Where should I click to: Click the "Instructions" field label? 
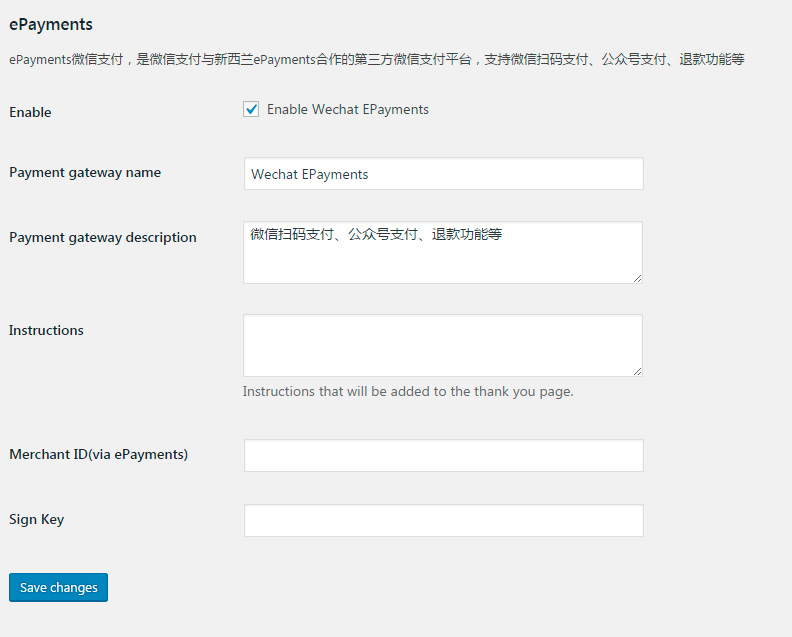click(46, 330)
